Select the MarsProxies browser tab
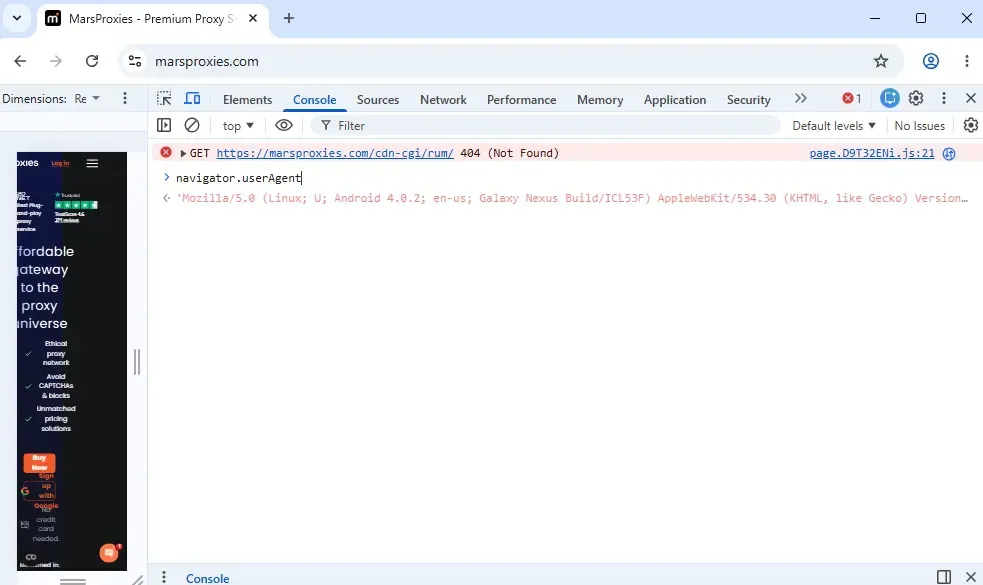 152,19
